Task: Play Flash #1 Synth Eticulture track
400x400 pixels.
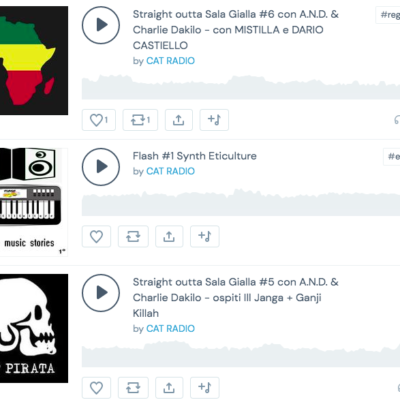Action: pyautogui.click(x=101, y=167)
